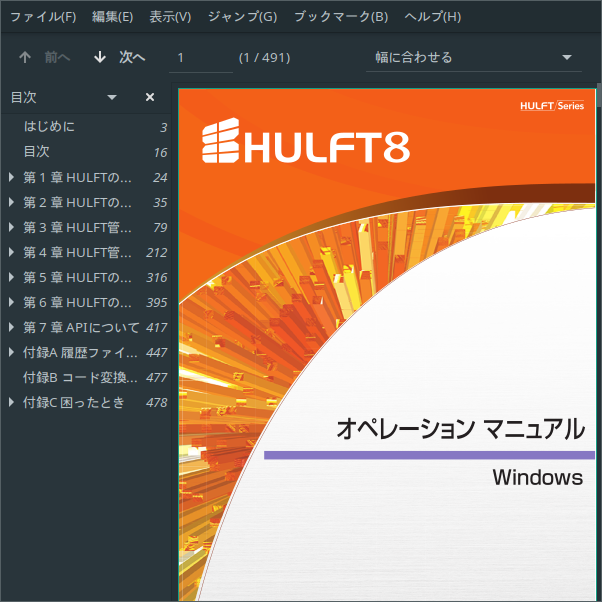Focus the page number input field

(x=201, y=58)
